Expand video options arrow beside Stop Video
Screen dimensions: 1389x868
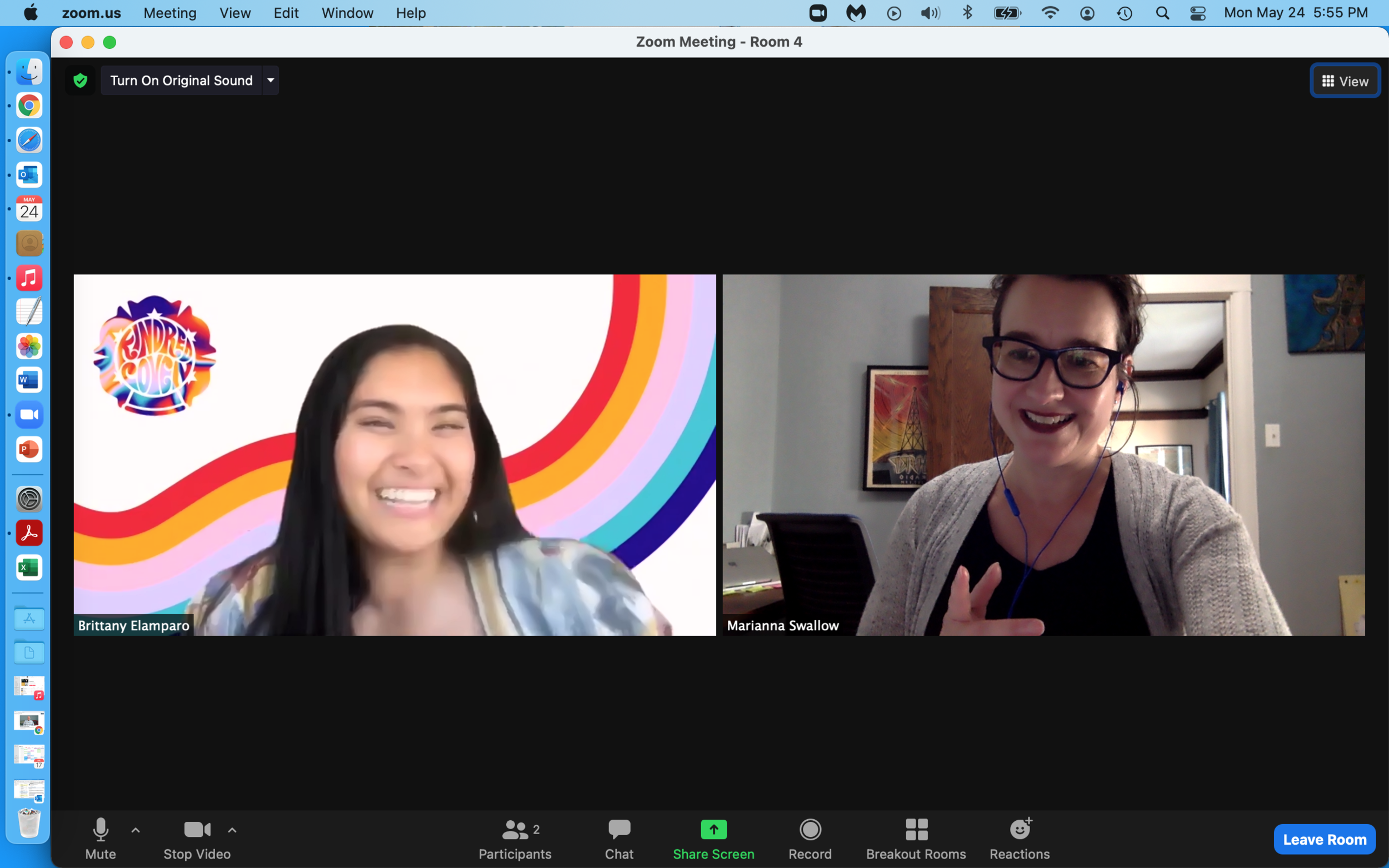[232, 830]
